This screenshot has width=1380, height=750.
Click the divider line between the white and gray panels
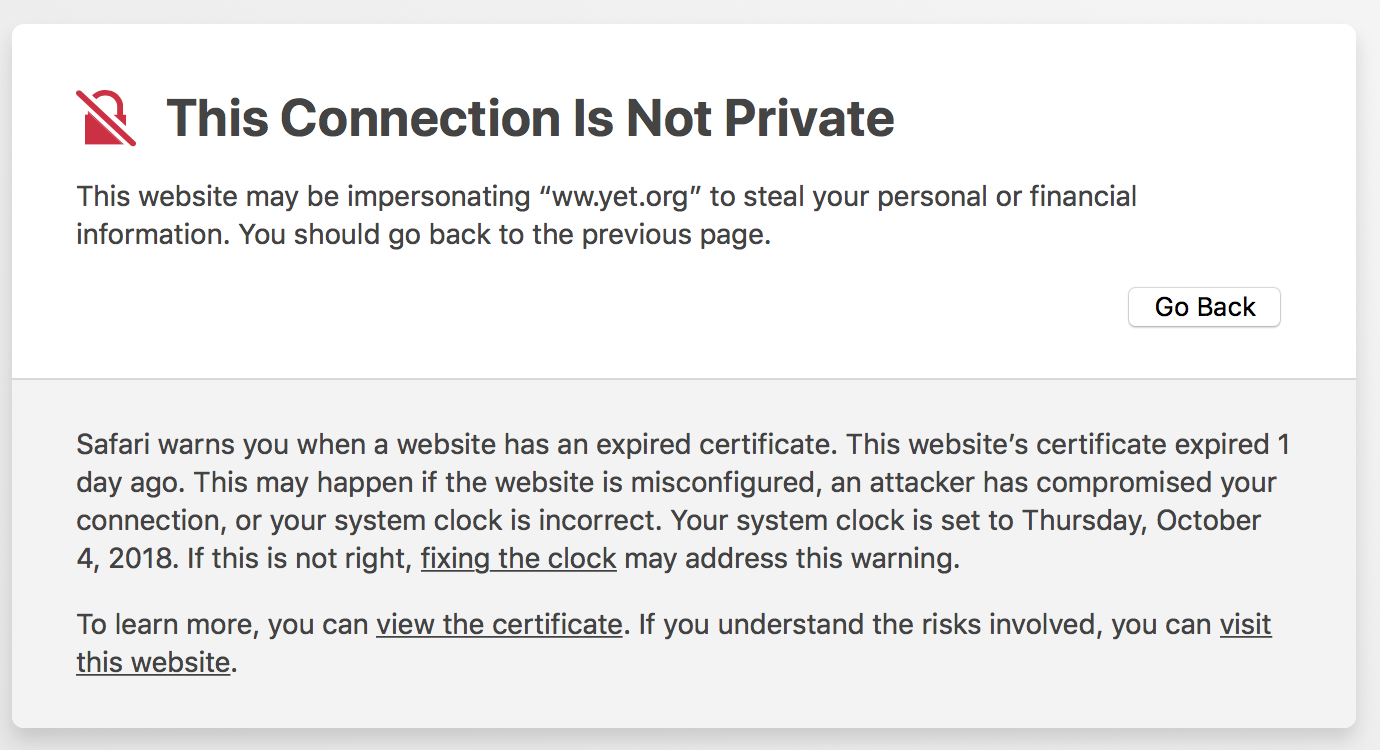(x=684, y=379)
